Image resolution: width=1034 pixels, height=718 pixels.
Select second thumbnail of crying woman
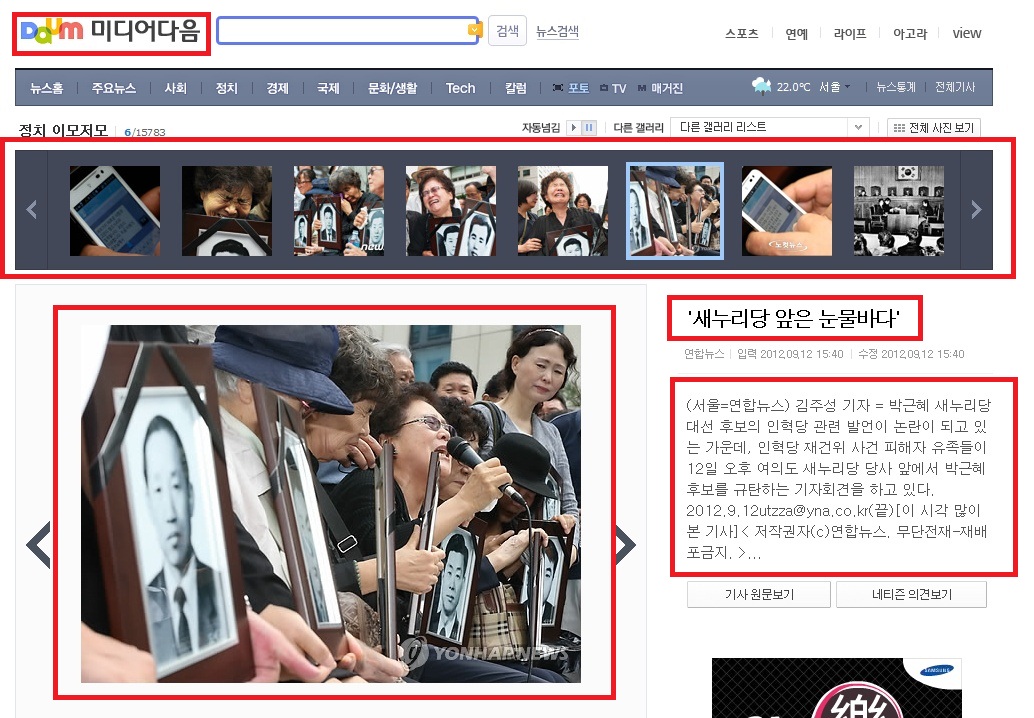pyautogui.click(x=227, y=211)
